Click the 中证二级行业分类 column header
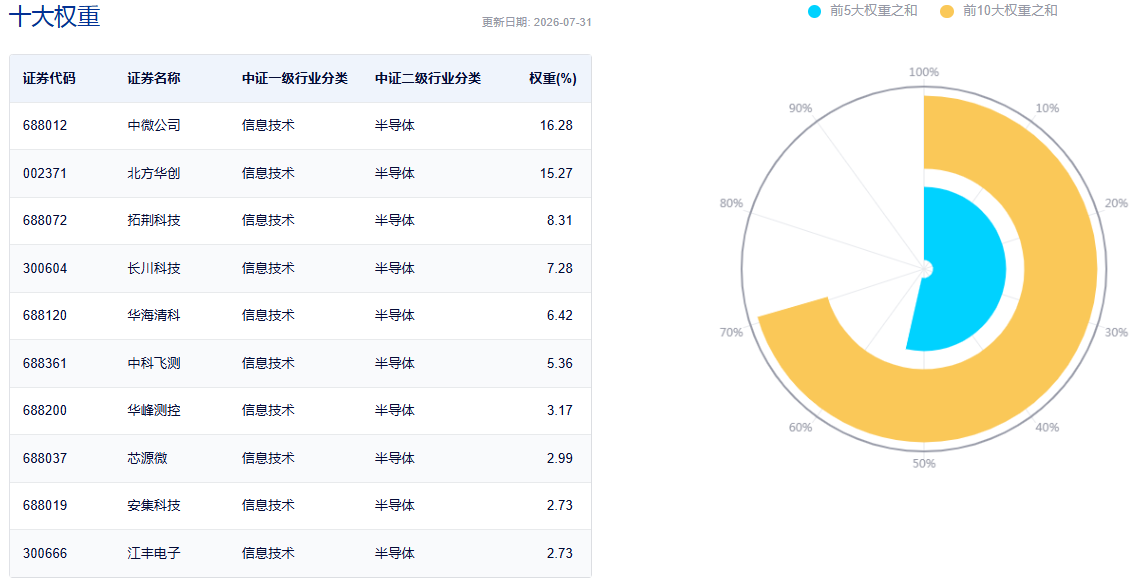This screenshot has width=1140, height=581. pyautogui.click(x=428, y=79)
